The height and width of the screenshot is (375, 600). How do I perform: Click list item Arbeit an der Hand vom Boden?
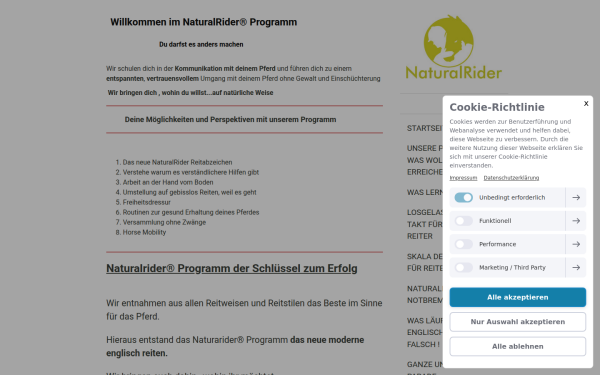(x=168, y=182)
